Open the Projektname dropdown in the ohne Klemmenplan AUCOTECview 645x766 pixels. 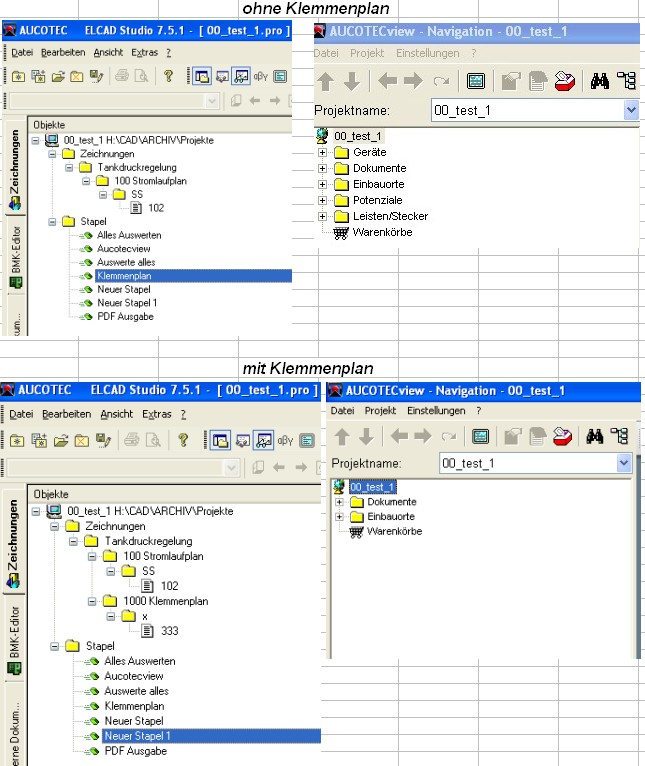tap(631, 110)
